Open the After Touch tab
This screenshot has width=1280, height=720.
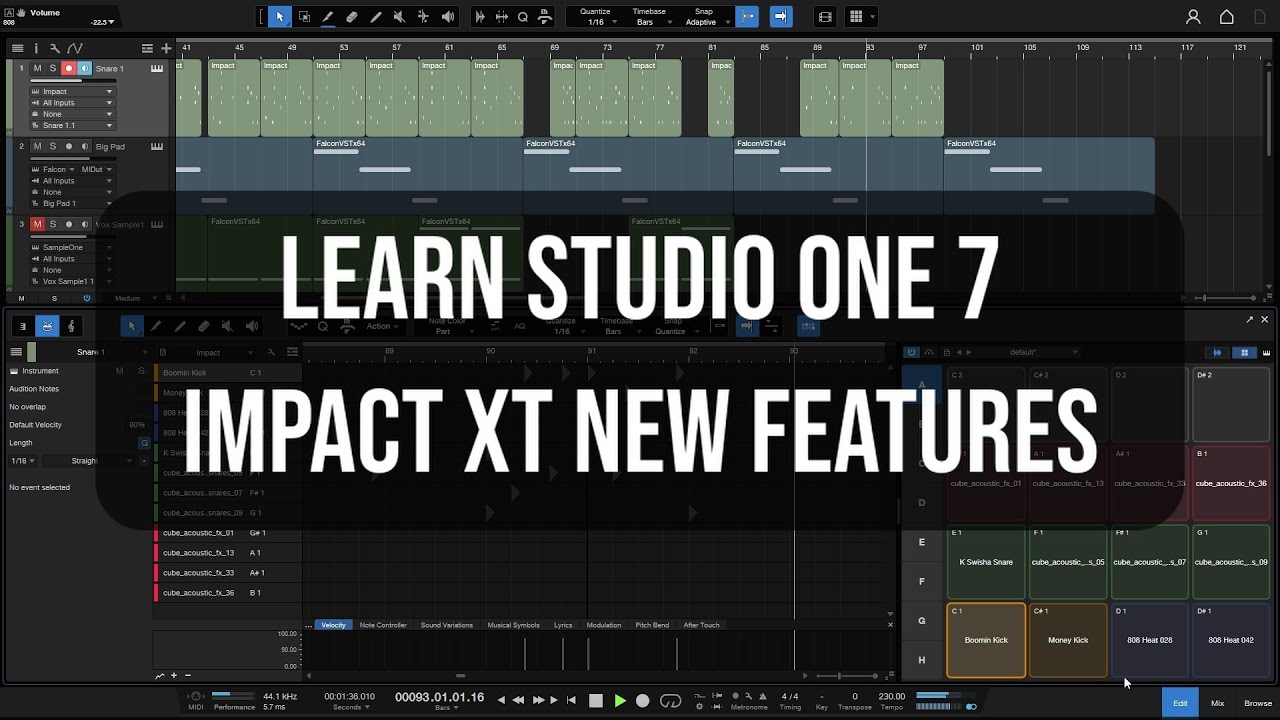pos(701,625)
